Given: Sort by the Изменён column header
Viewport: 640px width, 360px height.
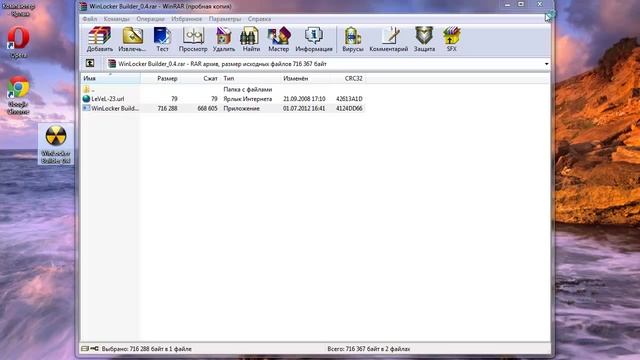Looking at the screenshot, I should (305, 78).
